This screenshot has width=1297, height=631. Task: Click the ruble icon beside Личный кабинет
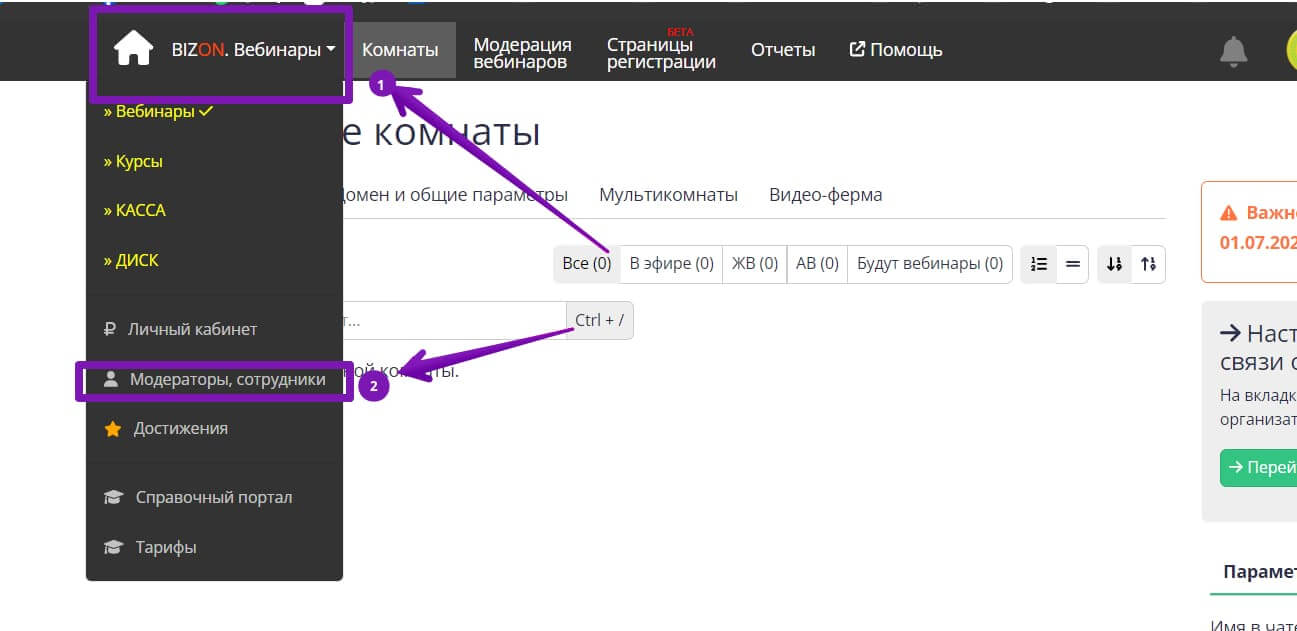[110, 329]
